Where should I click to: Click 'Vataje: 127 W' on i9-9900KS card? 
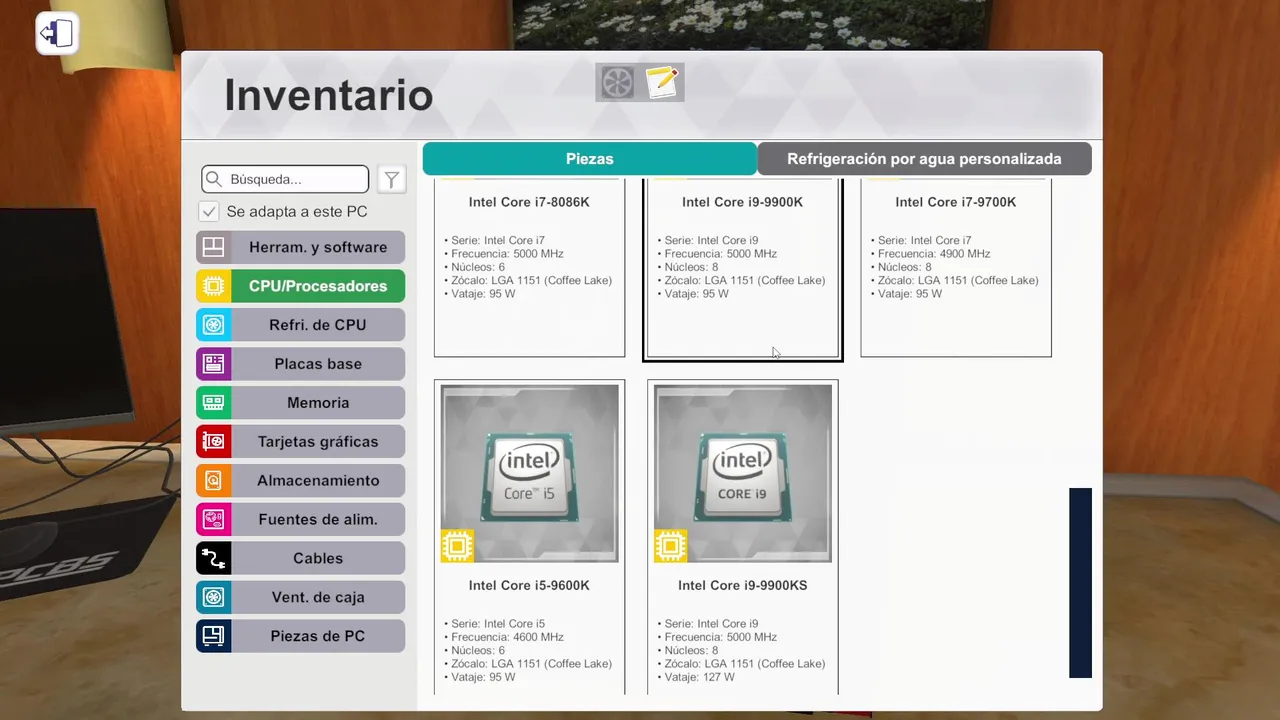click(695, 677)
